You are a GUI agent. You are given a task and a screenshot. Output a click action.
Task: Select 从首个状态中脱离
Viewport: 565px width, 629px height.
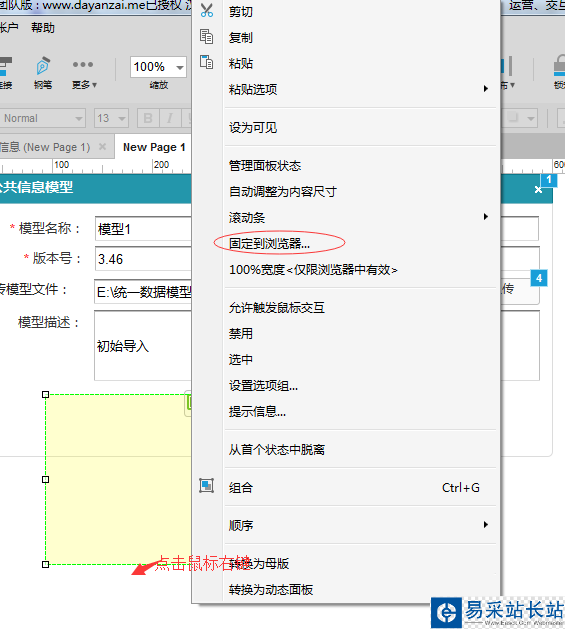coord(346,449)
